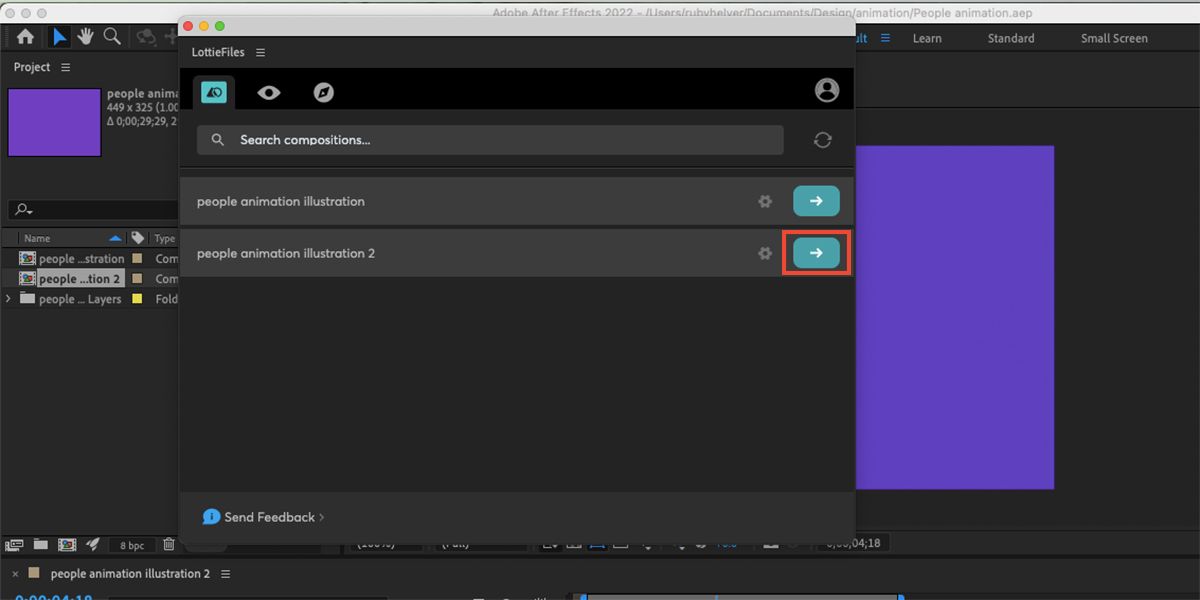Click the Project panel search field
The width and height of the screenshot is (1200, 600).
[93, 210]
